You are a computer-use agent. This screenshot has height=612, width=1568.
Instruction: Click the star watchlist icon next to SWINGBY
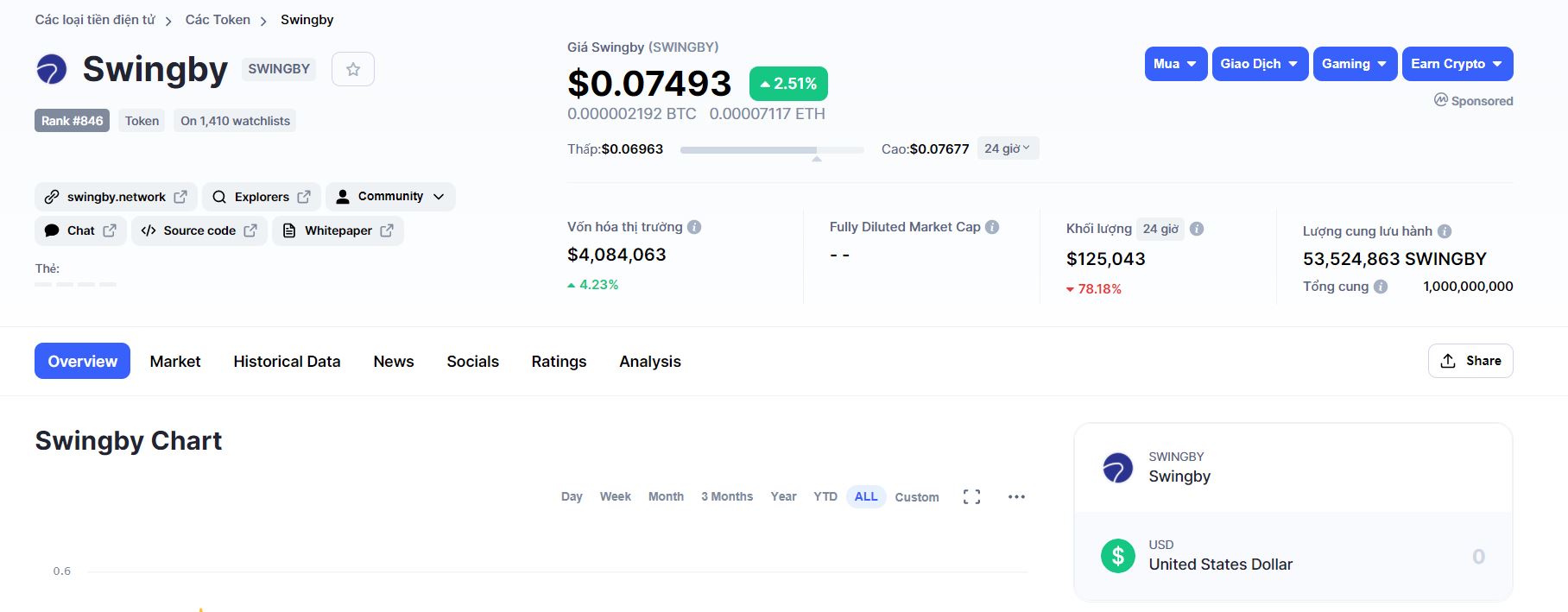(x=352, y=69)
